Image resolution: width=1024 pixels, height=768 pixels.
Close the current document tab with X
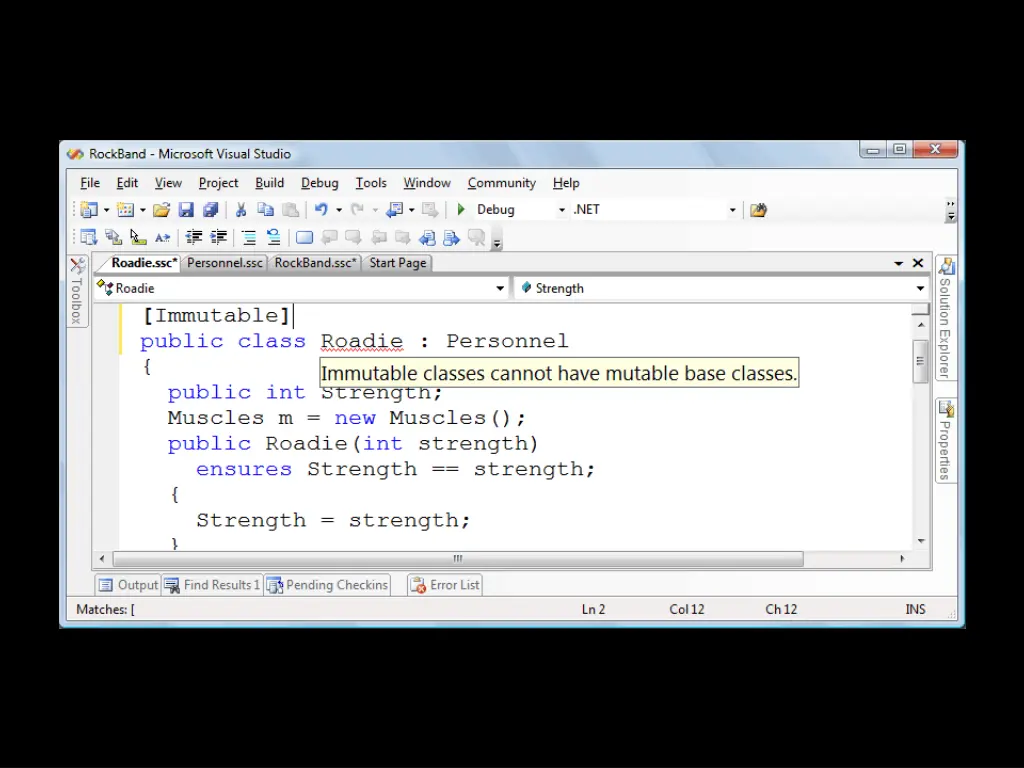coord(918,263)
